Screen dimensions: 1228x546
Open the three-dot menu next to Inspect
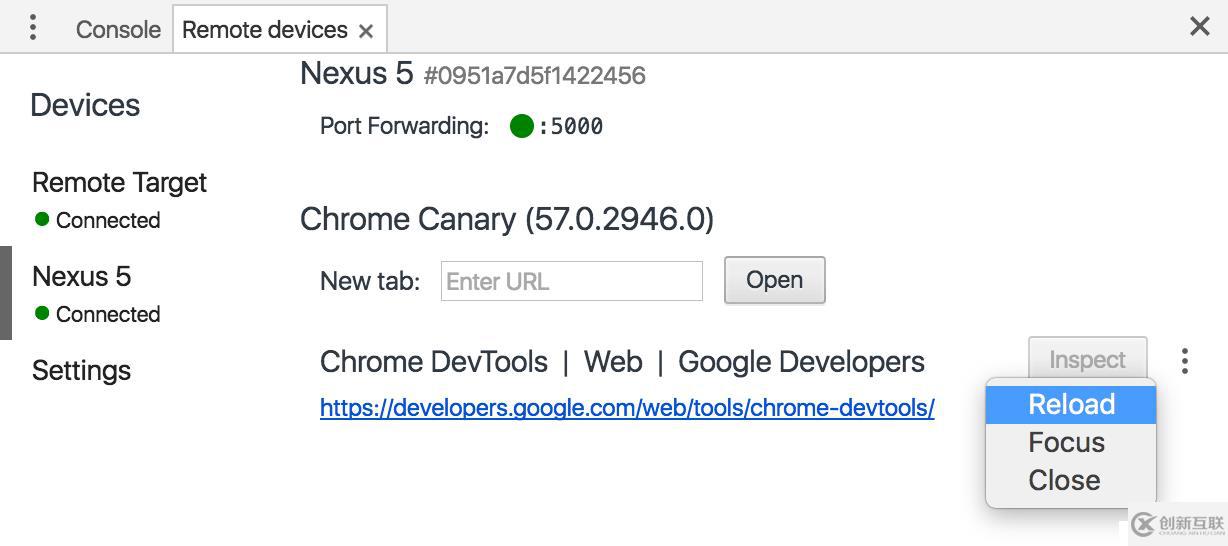pyautogui.click(x=1185, y=361)
